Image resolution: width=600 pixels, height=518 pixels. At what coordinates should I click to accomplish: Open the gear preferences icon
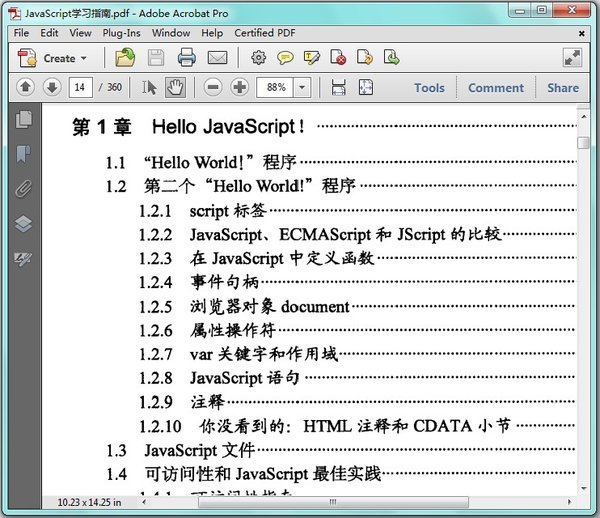click(258, 58)
